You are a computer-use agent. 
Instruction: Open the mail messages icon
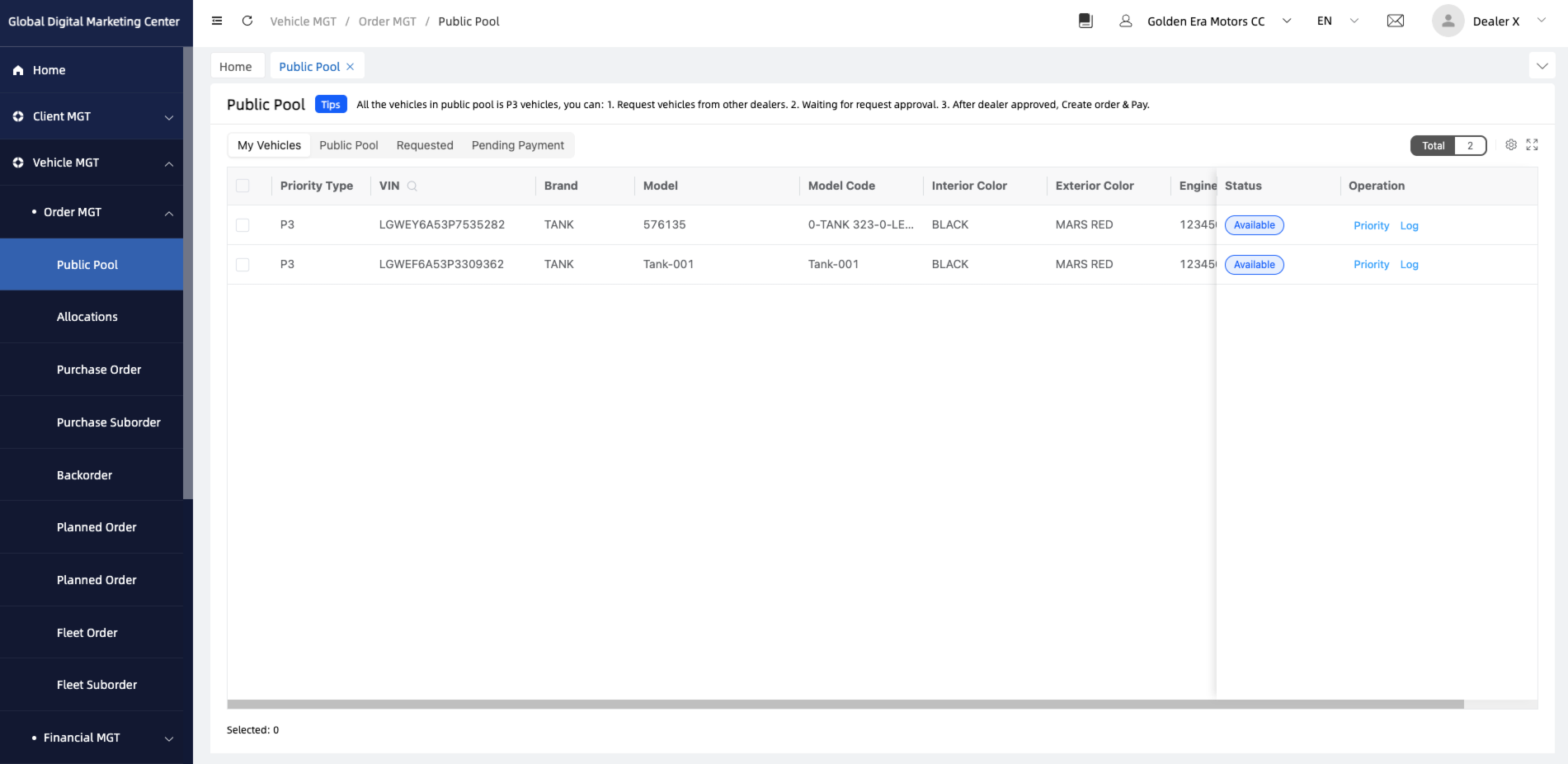[x=1395, y=21]
